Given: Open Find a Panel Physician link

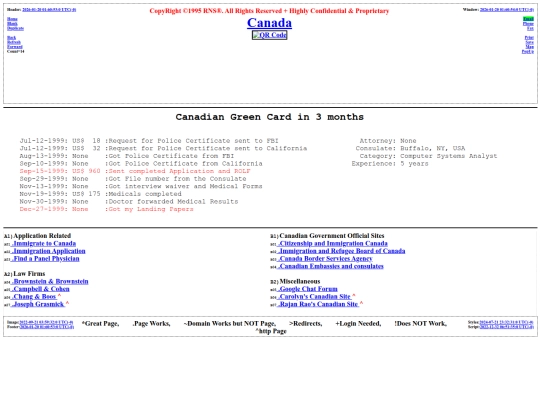Looking at the screenshot, I should 45,259.
